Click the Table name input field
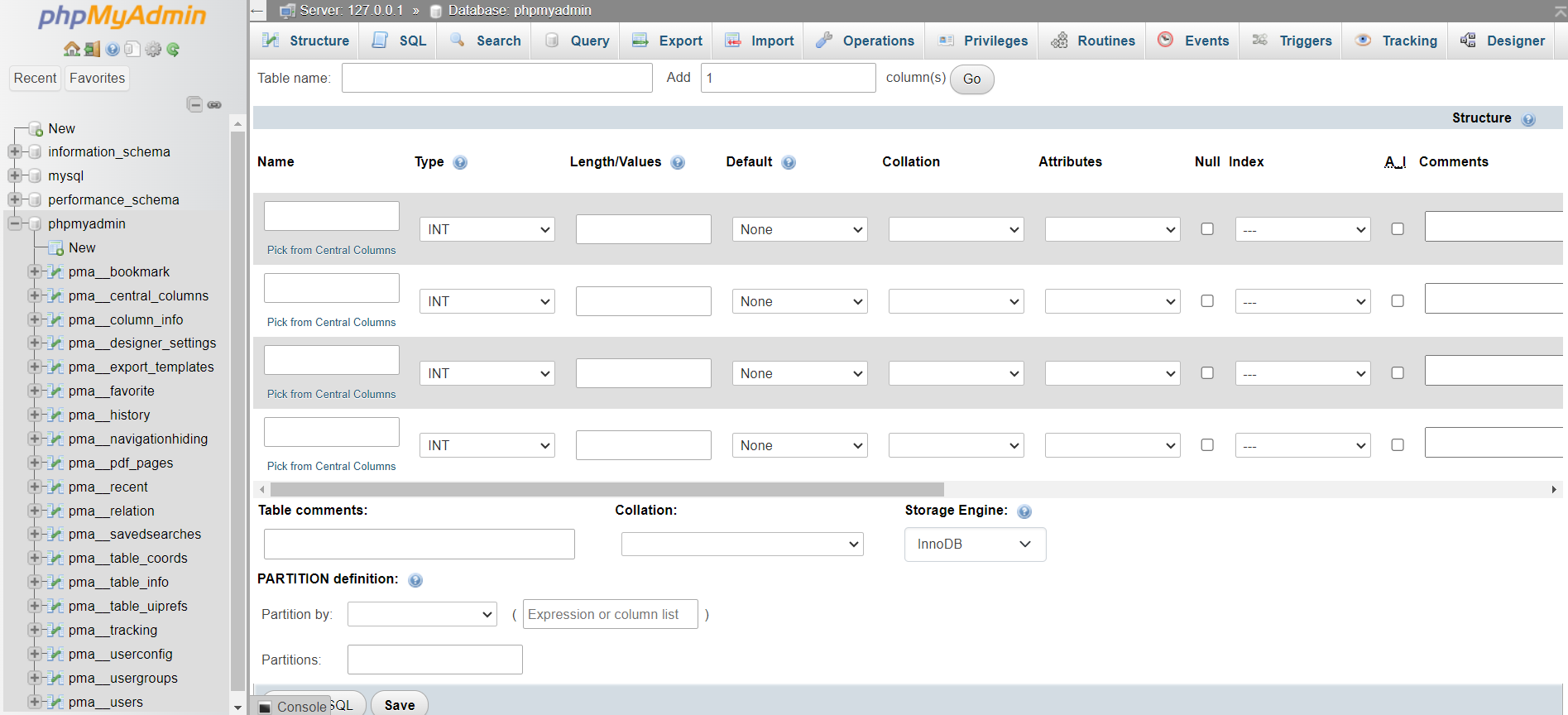The height and width of the screenshot is (715, 1568). point(497,78)
